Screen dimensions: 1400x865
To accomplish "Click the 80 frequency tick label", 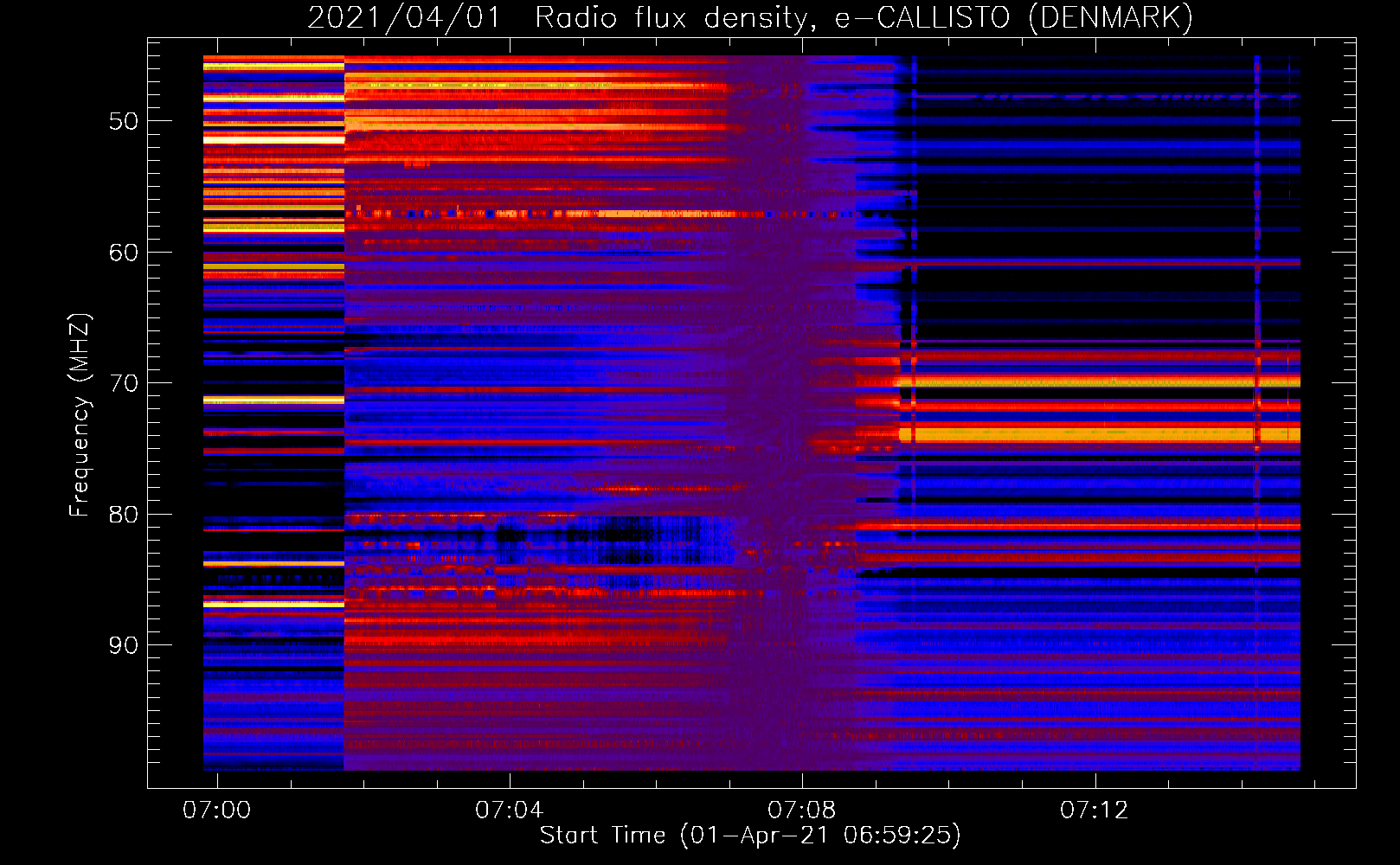I will pyautogui.click(x=124, y=515).
